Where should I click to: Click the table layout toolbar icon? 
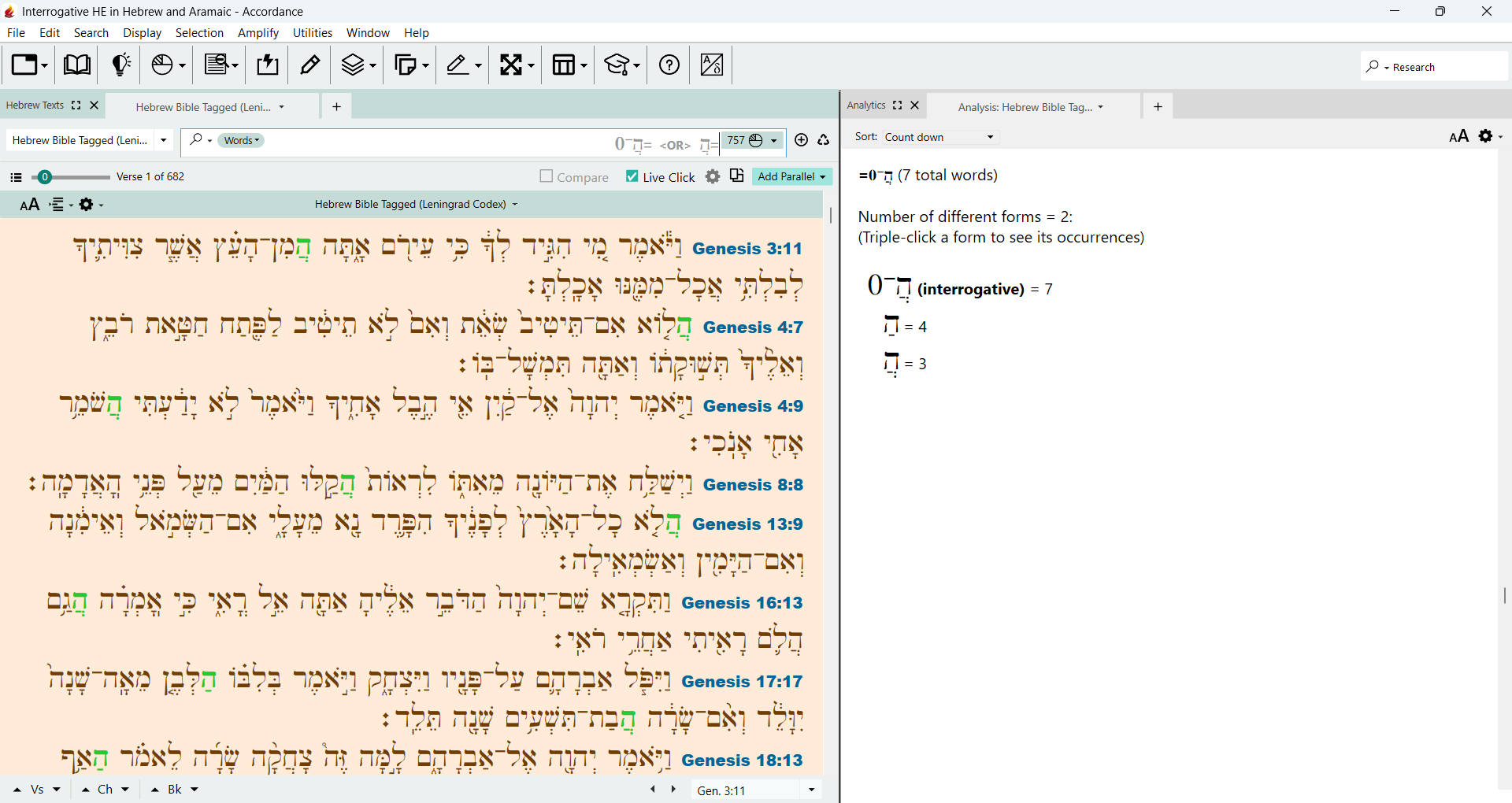click(569, 65)
